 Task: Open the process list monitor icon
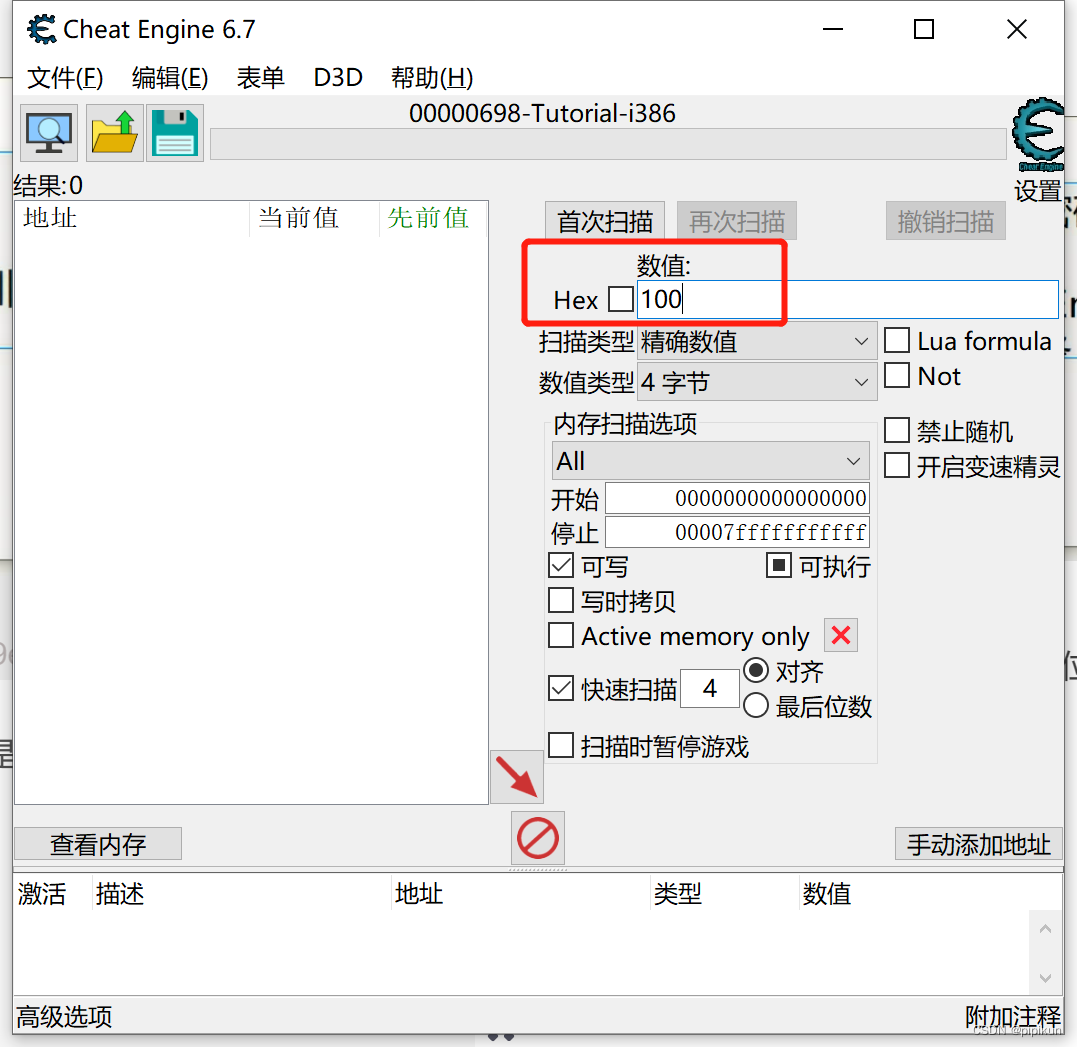coord(48,133)
